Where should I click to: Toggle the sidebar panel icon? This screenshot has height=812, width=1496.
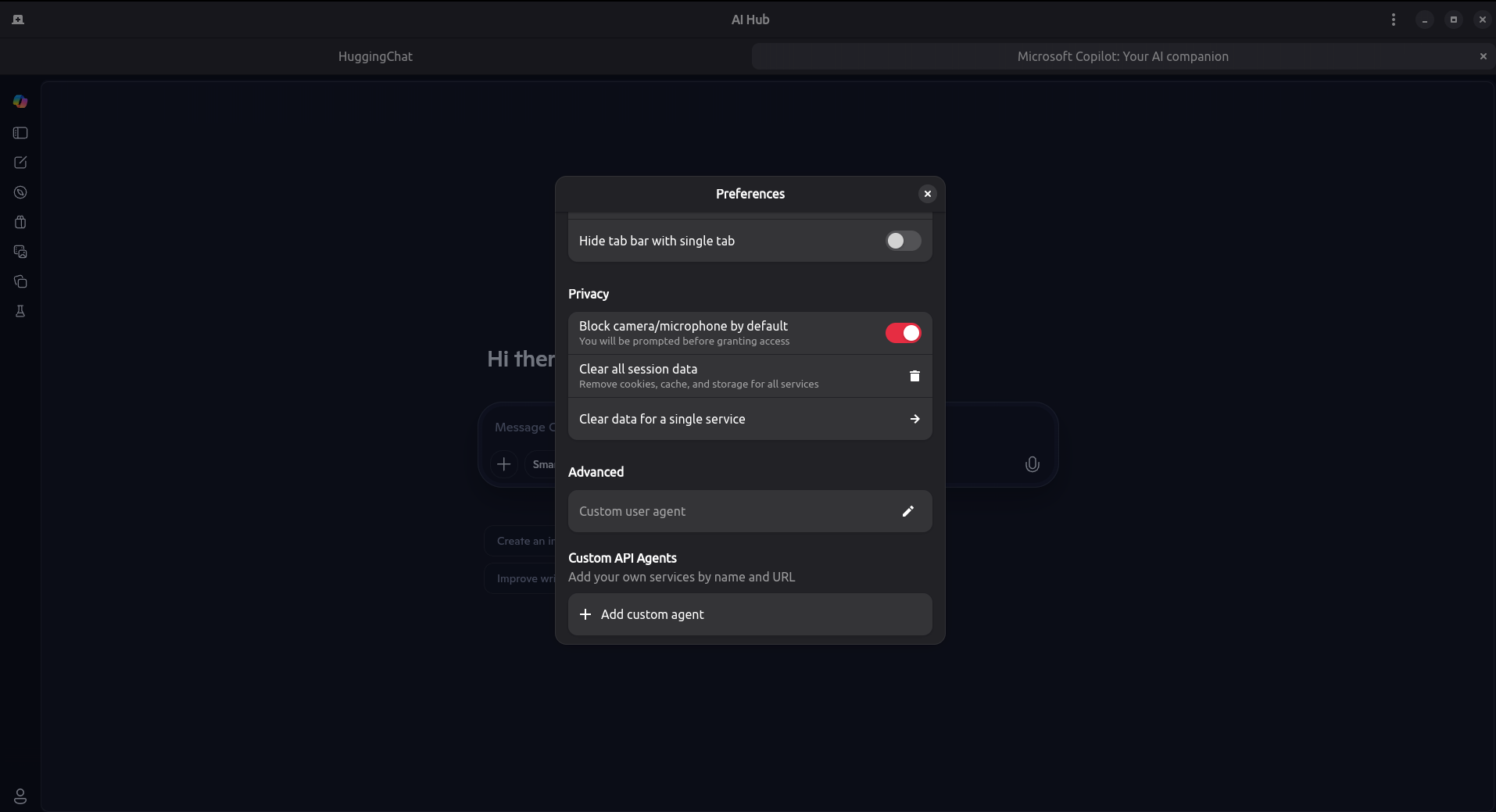pos(20,133)
